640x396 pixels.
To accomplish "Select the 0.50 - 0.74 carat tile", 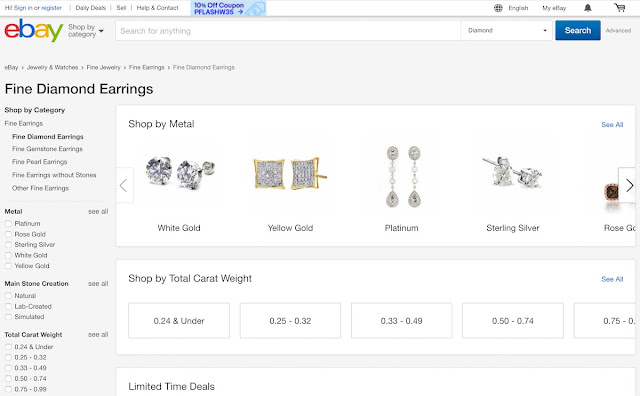I will [513, 320].
